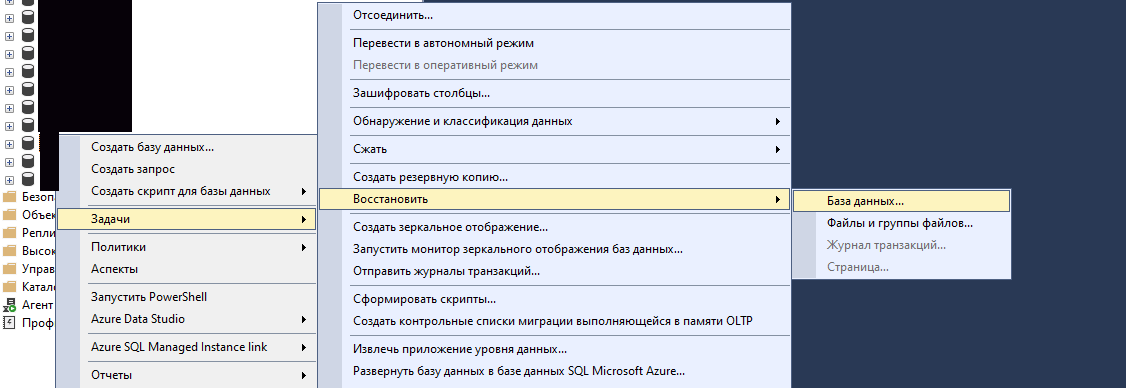Choose Создать зеркальное отображение...
The width and height of the screenshot is (1126, 388).
[x=554, y=227]
